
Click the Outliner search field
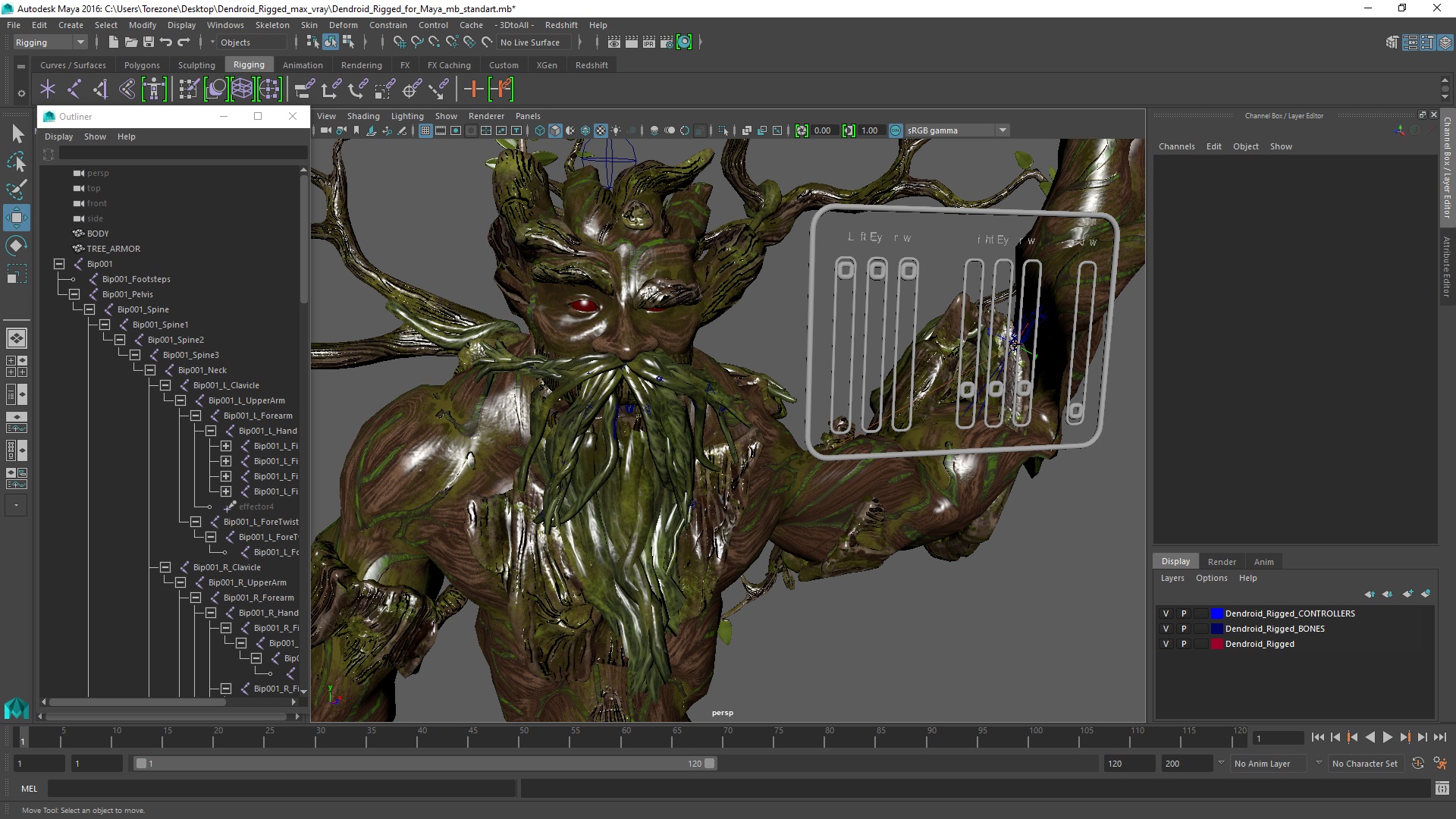pos(183,154)
